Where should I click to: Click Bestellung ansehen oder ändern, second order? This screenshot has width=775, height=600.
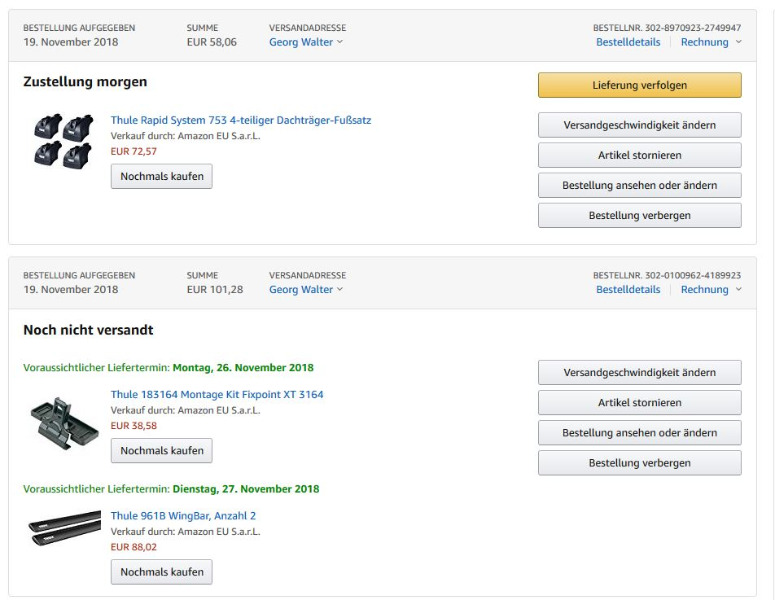639,432
